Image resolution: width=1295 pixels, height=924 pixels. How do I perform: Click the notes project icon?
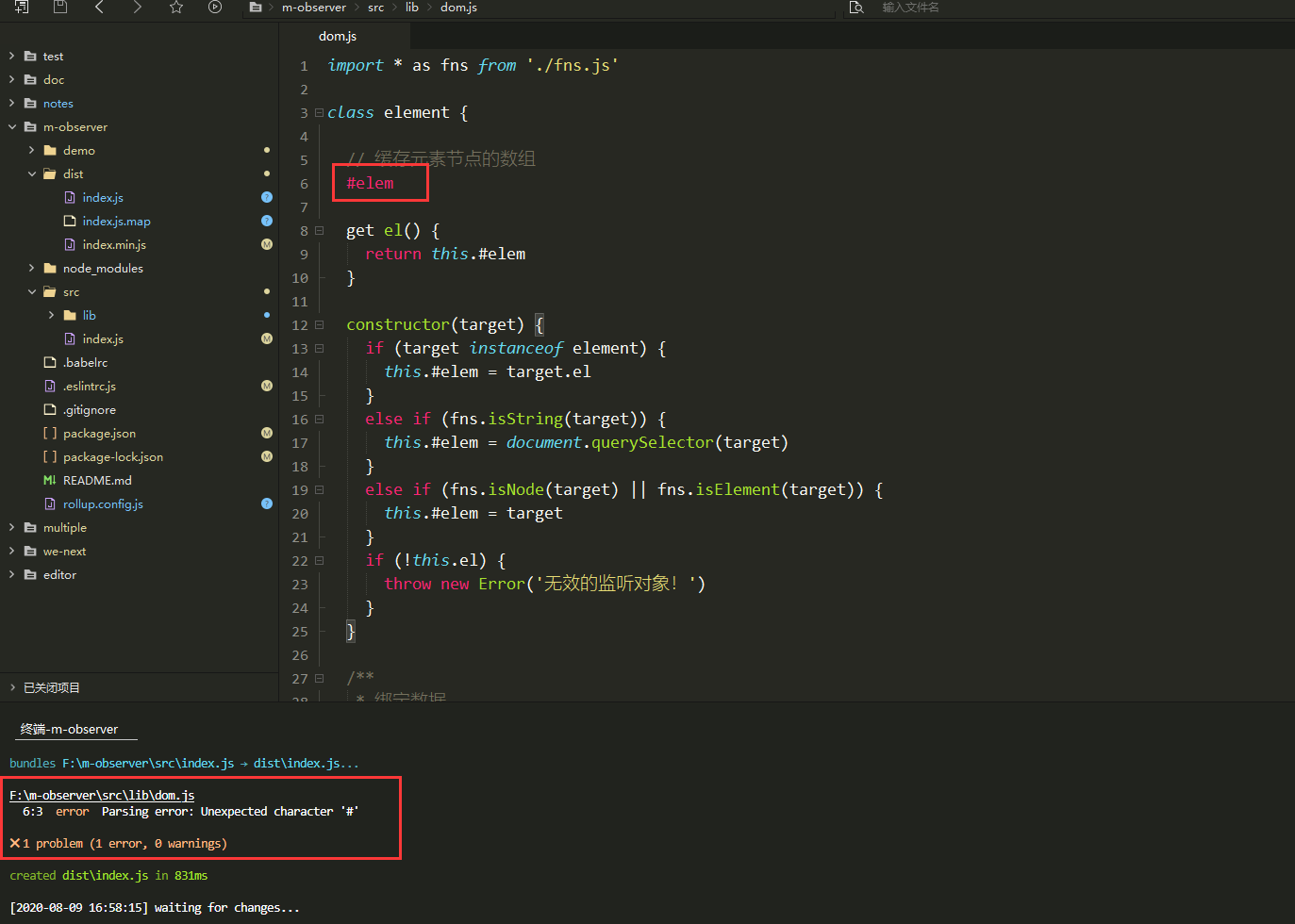(x=30, y=103)
